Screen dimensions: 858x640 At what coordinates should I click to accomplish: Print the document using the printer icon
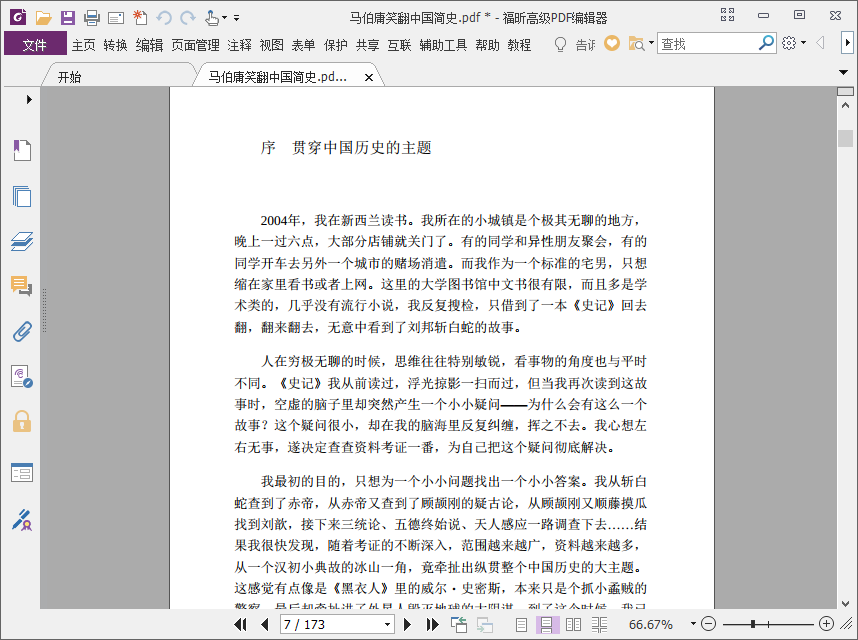(x=91, y=18)
